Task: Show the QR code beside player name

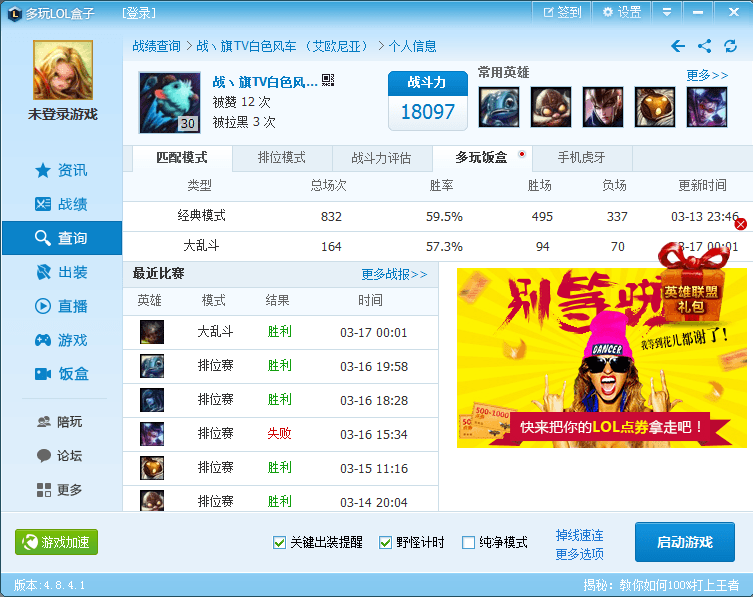Action: coord(328,80)
